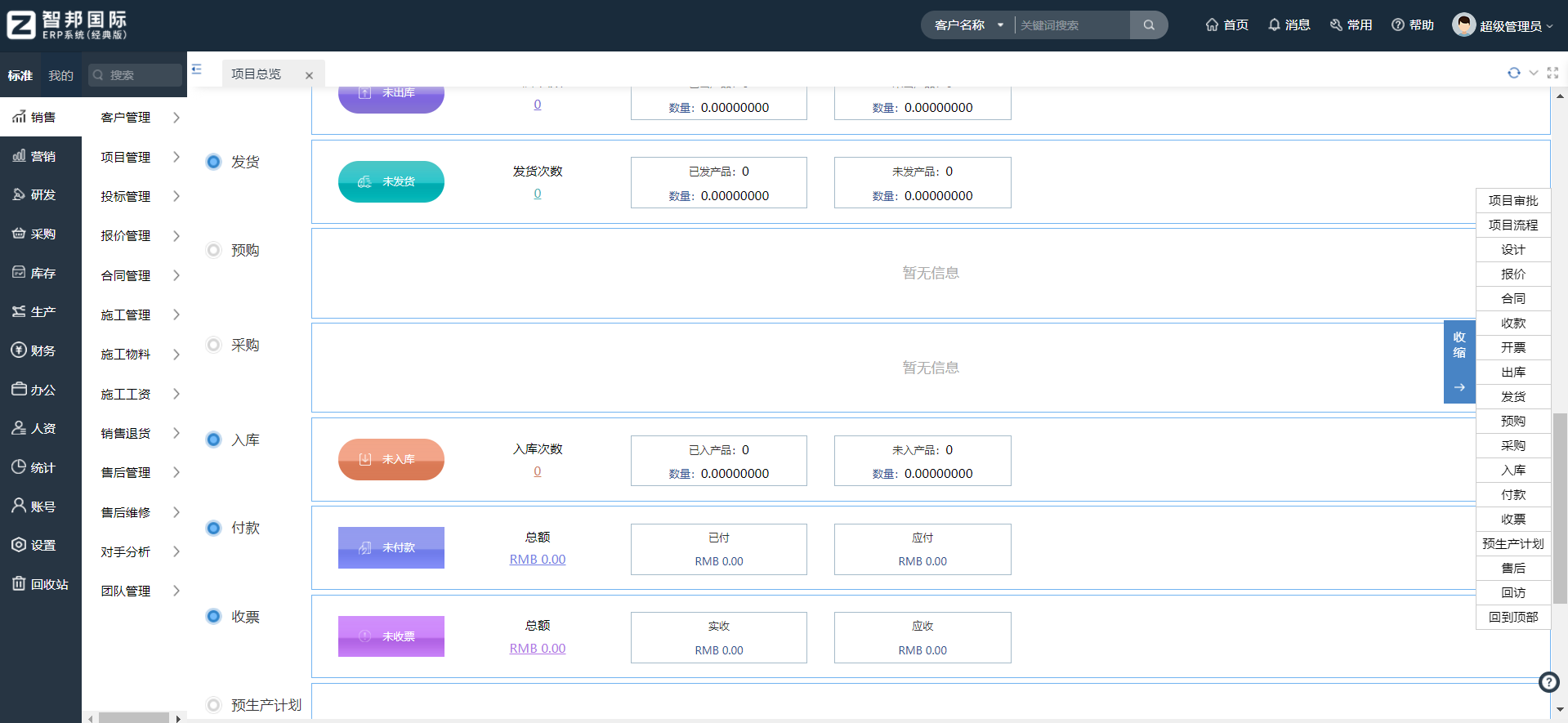
Task: Select the 预购 timeline radio
Action: [213, 250]
